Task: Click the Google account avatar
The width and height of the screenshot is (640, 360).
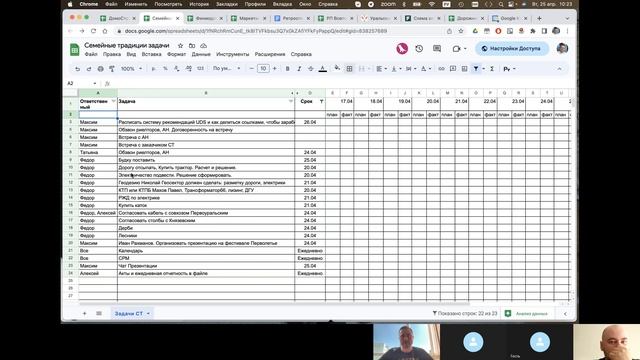Action: click(x=562, y=49)
